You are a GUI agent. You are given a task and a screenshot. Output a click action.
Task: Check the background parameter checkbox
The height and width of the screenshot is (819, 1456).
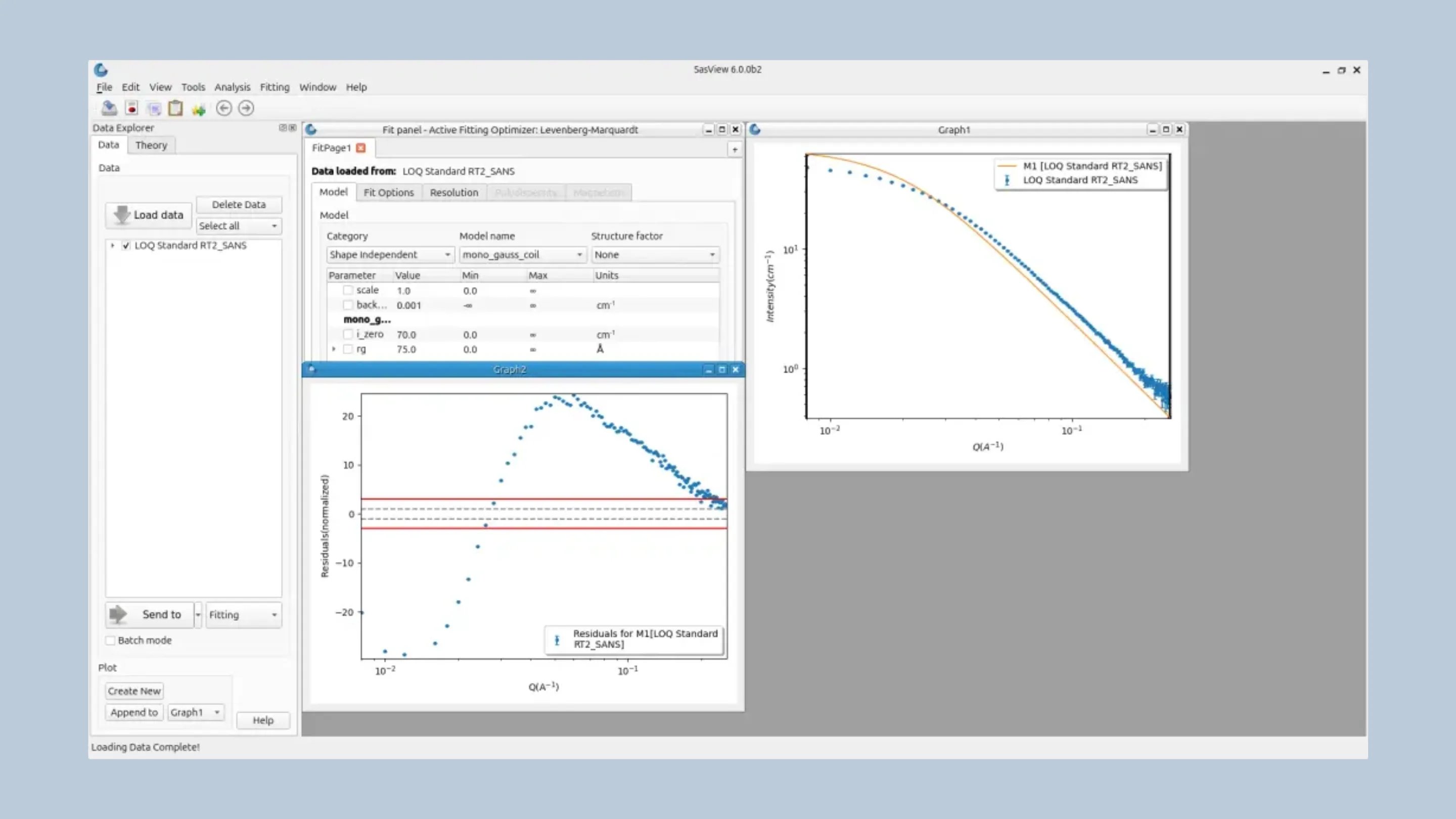tap(348, 305)
